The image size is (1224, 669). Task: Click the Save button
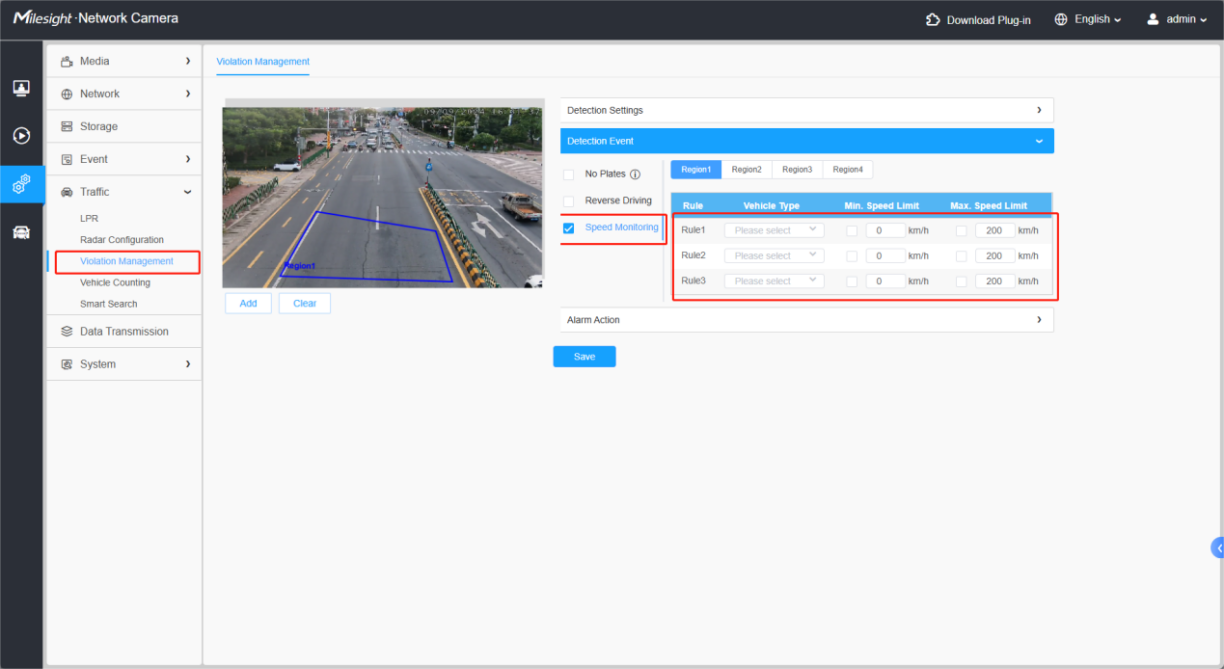[x=585, y=357]
